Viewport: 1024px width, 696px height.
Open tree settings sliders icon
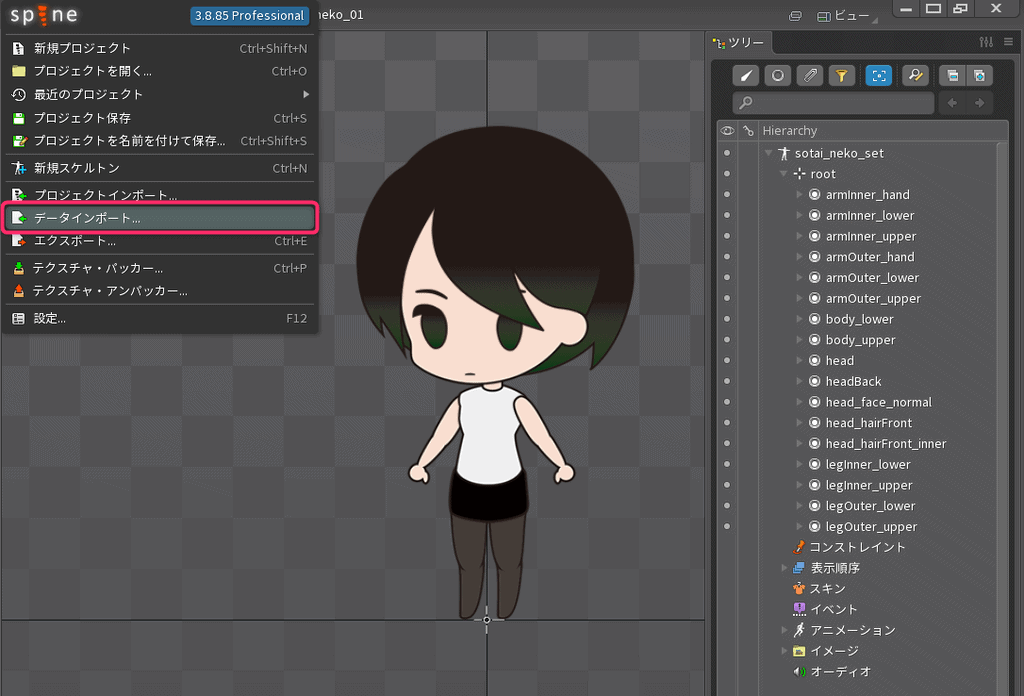(986, 42)
